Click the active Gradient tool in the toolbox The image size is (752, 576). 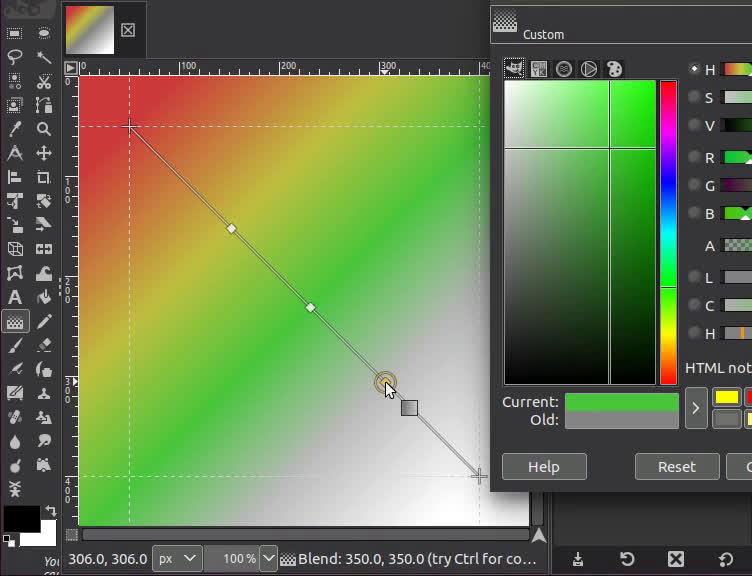pyautogui.click(x=15, y=321)
